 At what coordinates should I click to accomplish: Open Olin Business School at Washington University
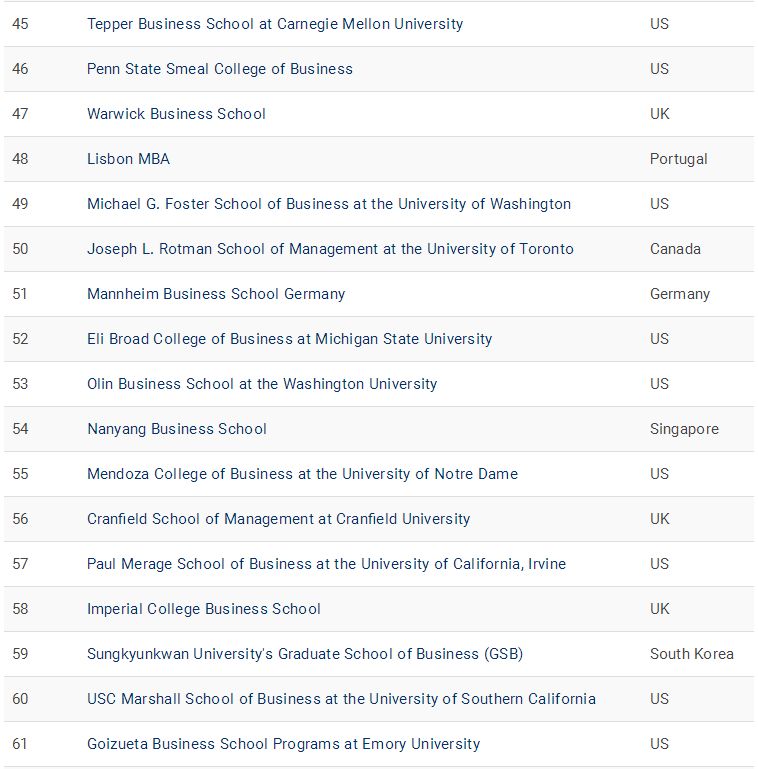[x=262, y=384]
